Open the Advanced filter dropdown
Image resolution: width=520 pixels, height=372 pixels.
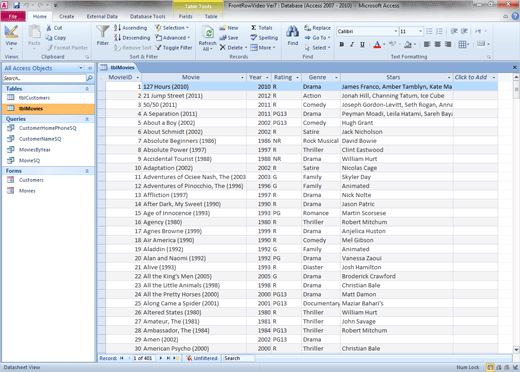click(173, 38)
